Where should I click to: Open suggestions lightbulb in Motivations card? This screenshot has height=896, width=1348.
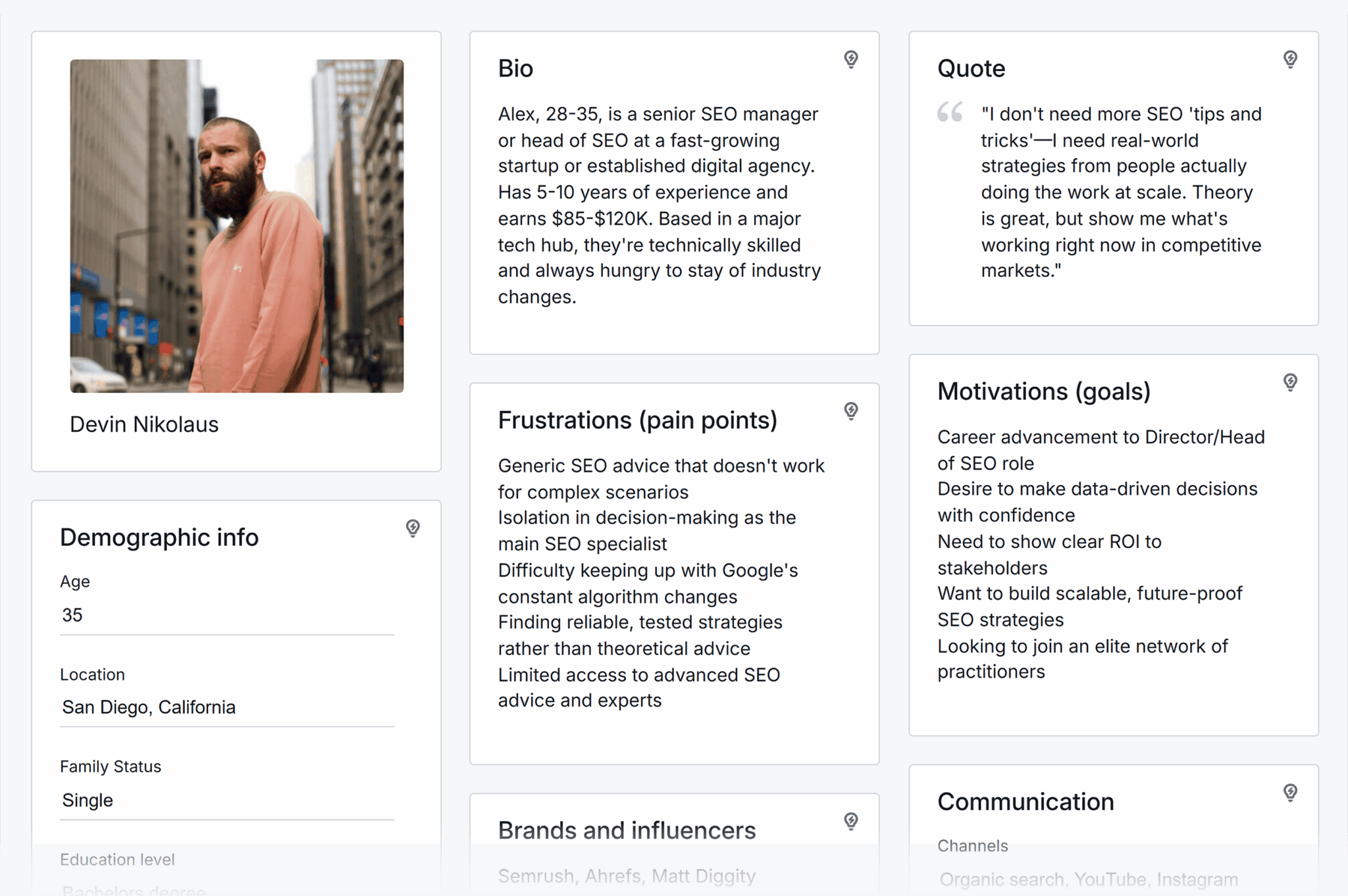pos(1290,382)
